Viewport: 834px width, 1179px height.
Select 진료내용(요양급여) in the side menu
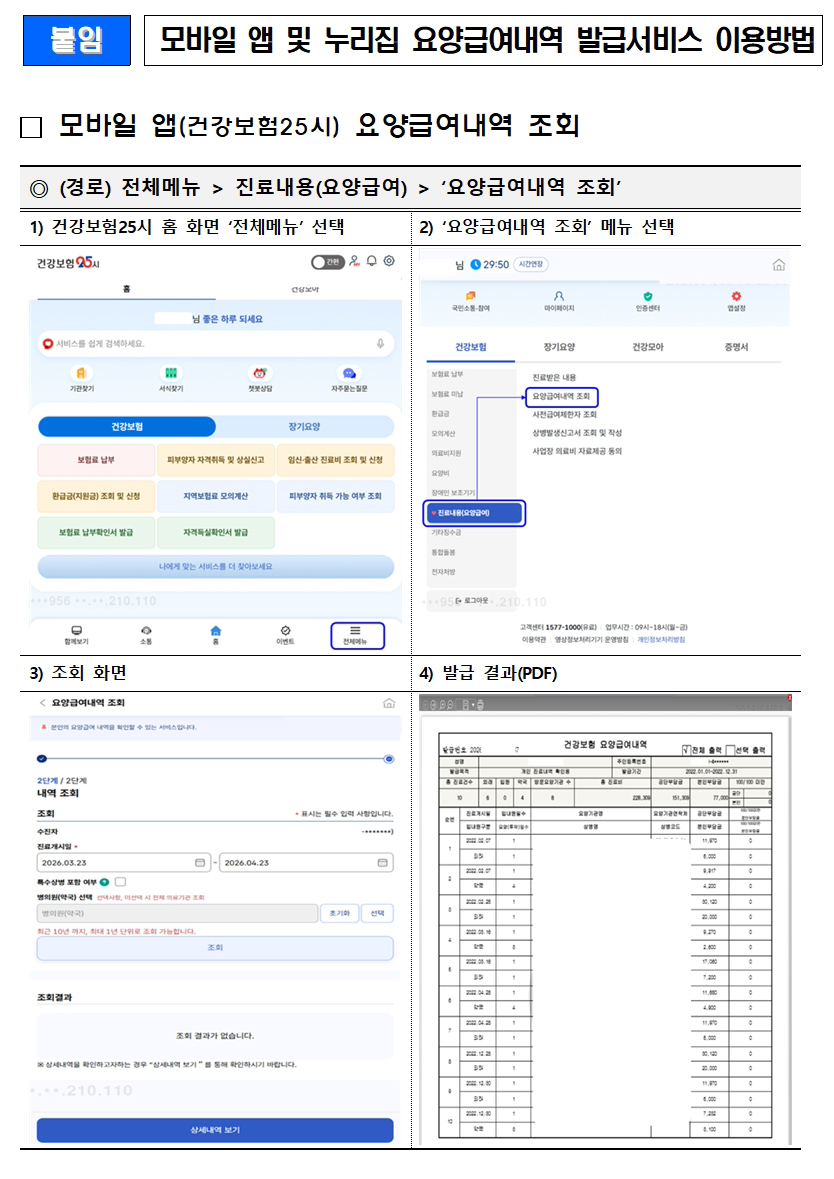[x=475, y=513]
